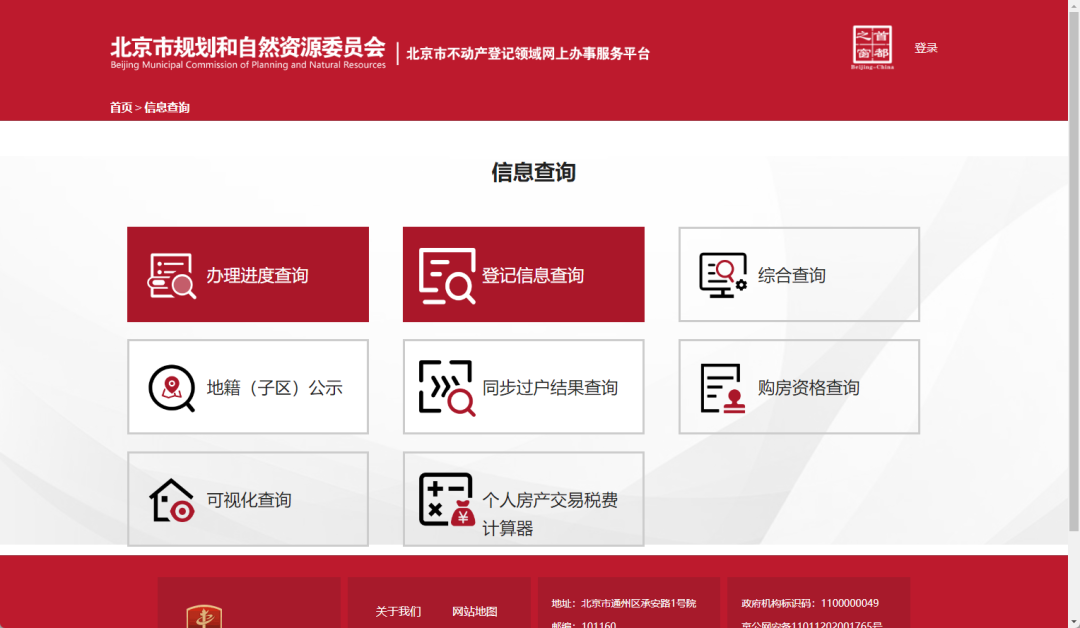
Task: Click the address text 北京市通州区承安路1号院
Action: (x=638, y=603)
